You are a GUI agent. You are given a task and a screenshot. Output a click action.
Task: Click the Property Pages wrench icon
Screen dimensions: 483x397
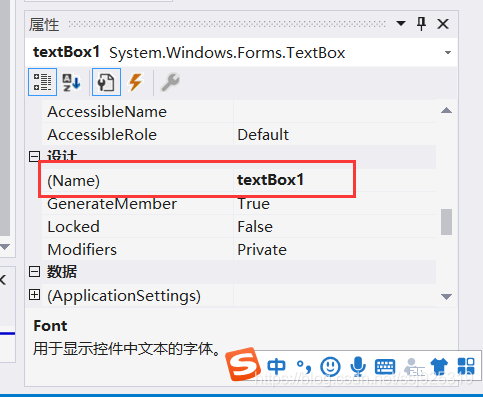point(170,82)
